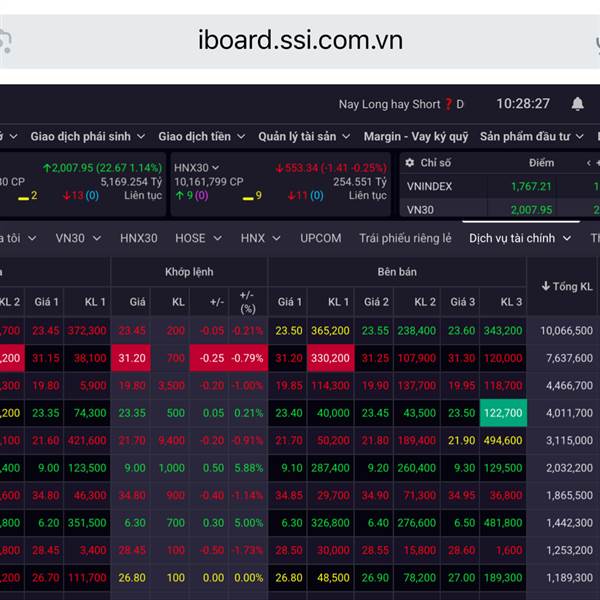Click the sort arrow on Tổng KL column
Image resolution: width=600 pixels, height=600 pixels.
(x=546, y=286)
